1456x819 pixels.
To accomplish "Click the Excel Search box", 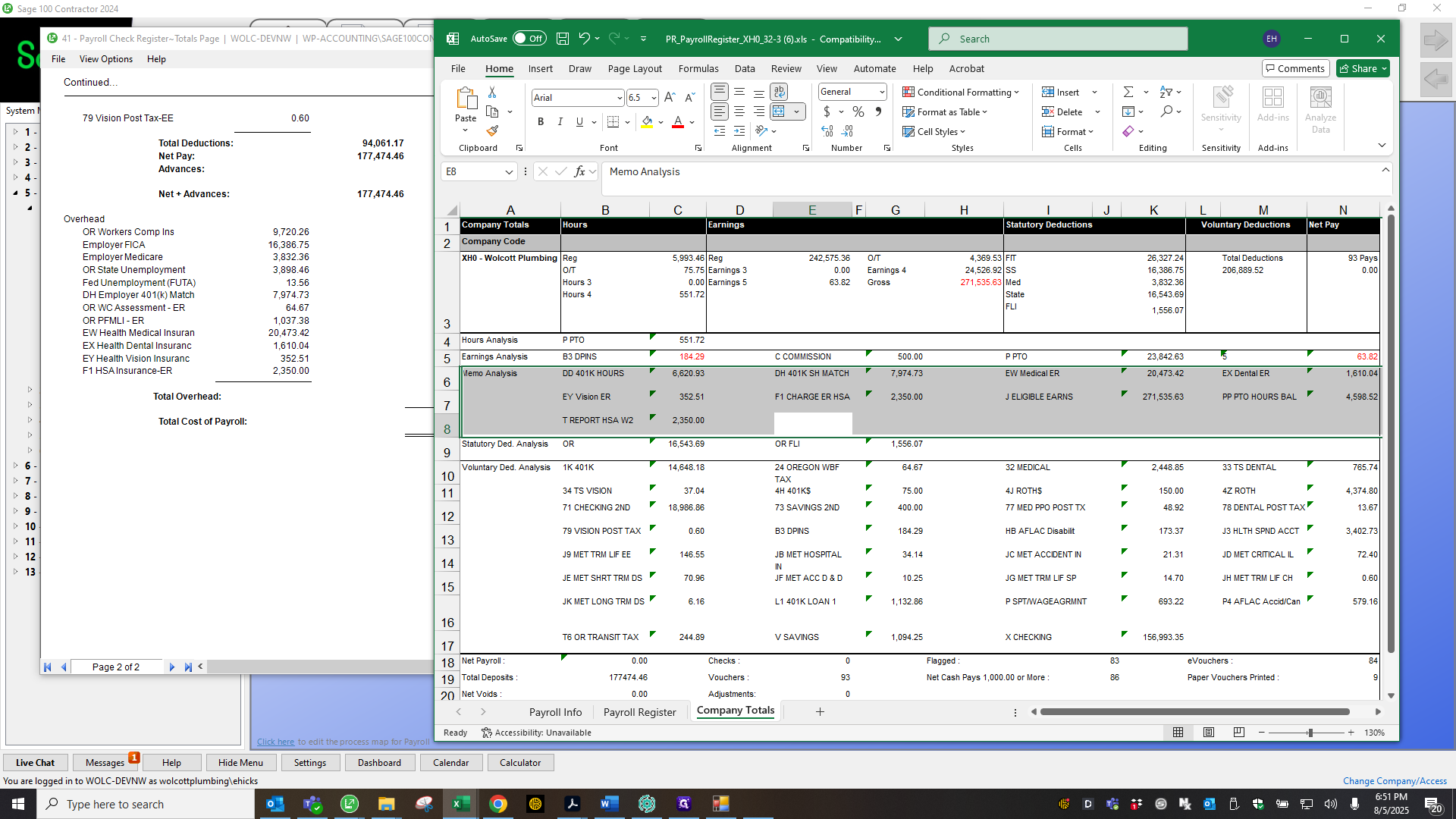I will point(1058,39).
